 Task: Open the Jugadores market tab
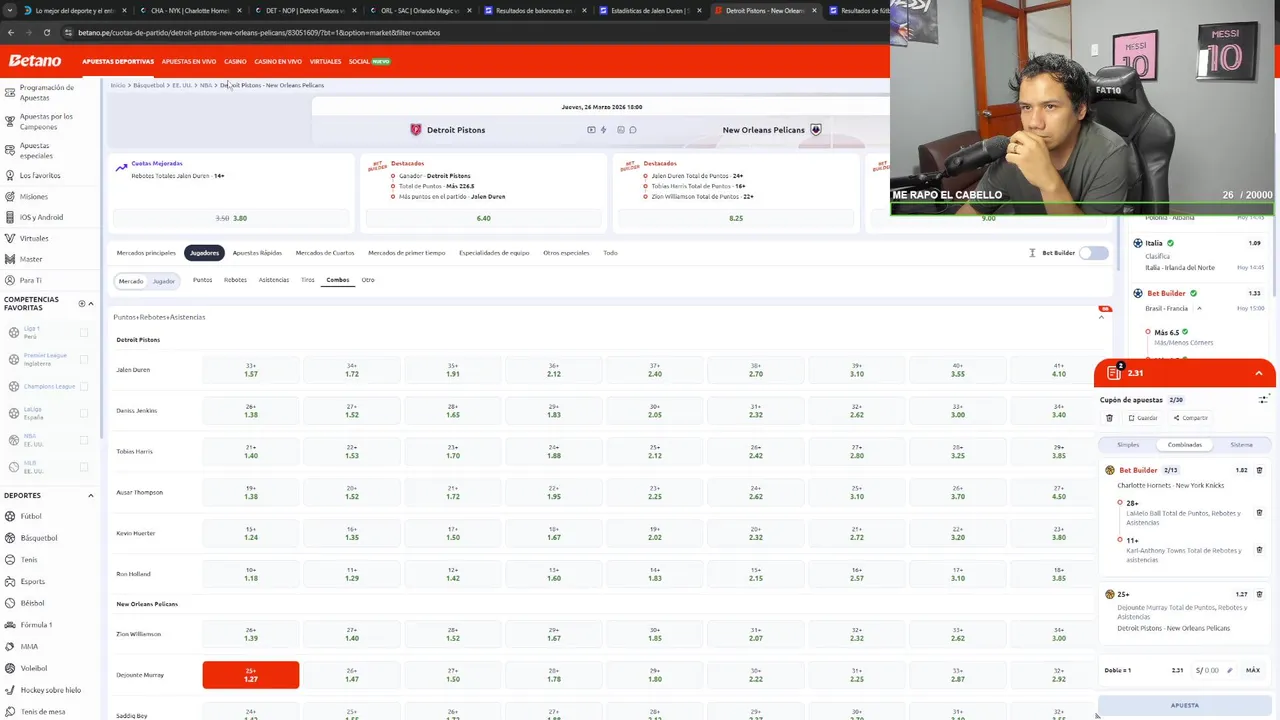coord(204,253)
